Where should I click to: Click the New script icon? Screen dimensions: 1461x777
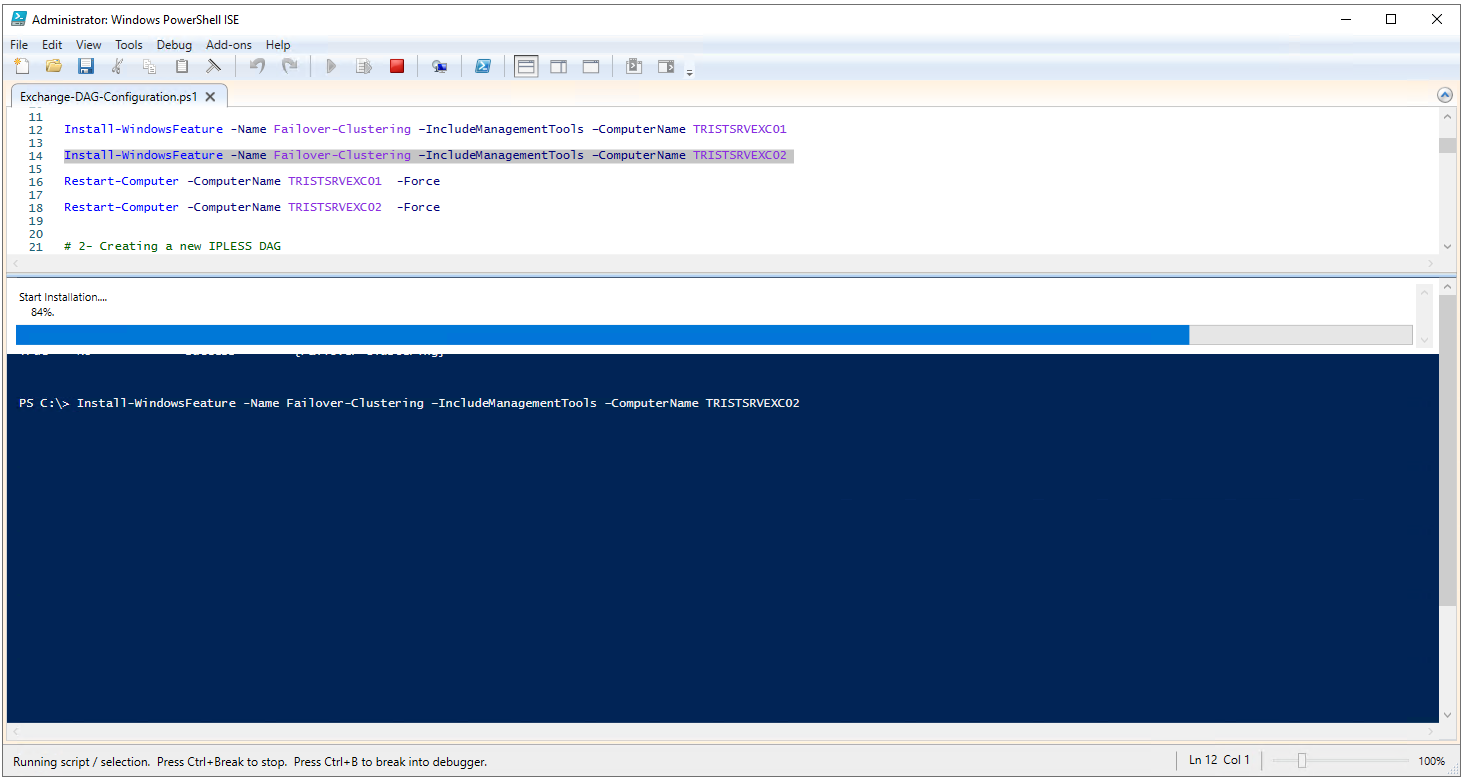[x=21, y=66]
